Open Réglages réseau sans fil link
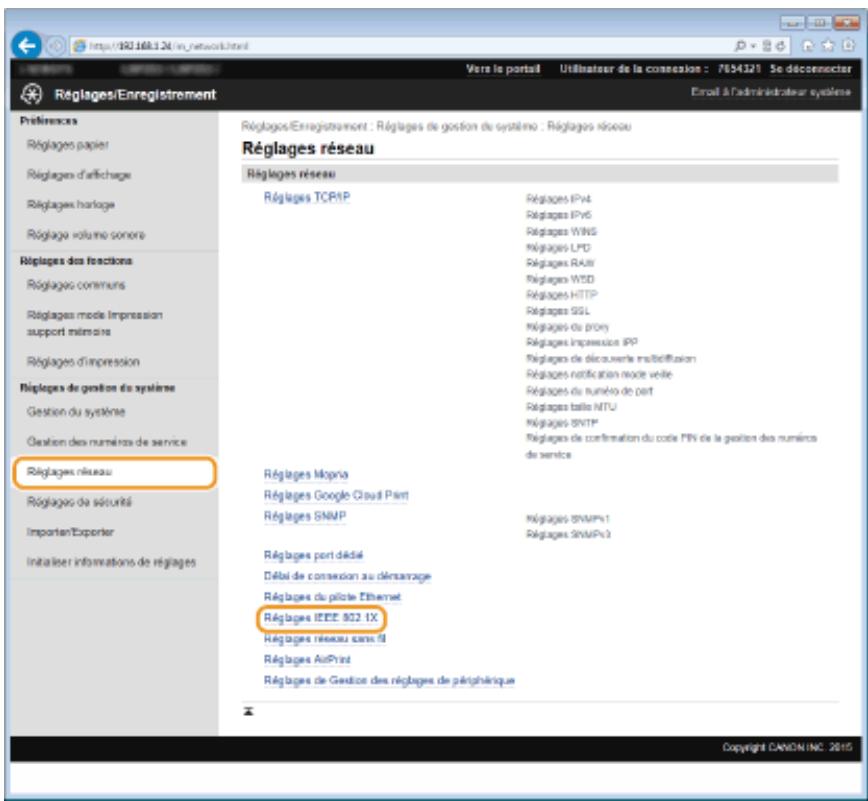Image resolution: width=868 pixels, height=801 pixels. click(x=325, y=639)
